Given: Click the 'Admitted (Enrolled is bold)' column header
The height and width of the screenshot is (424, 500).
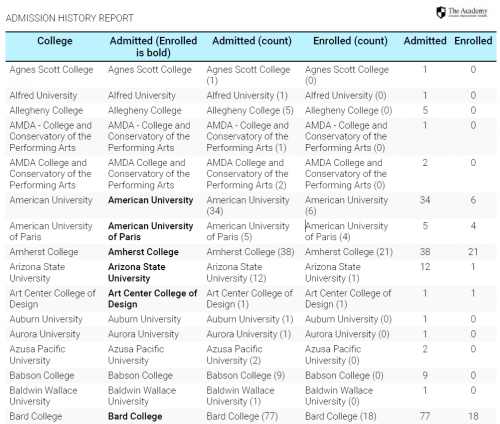Looking at the screenshot, I should tap(153, 47).
